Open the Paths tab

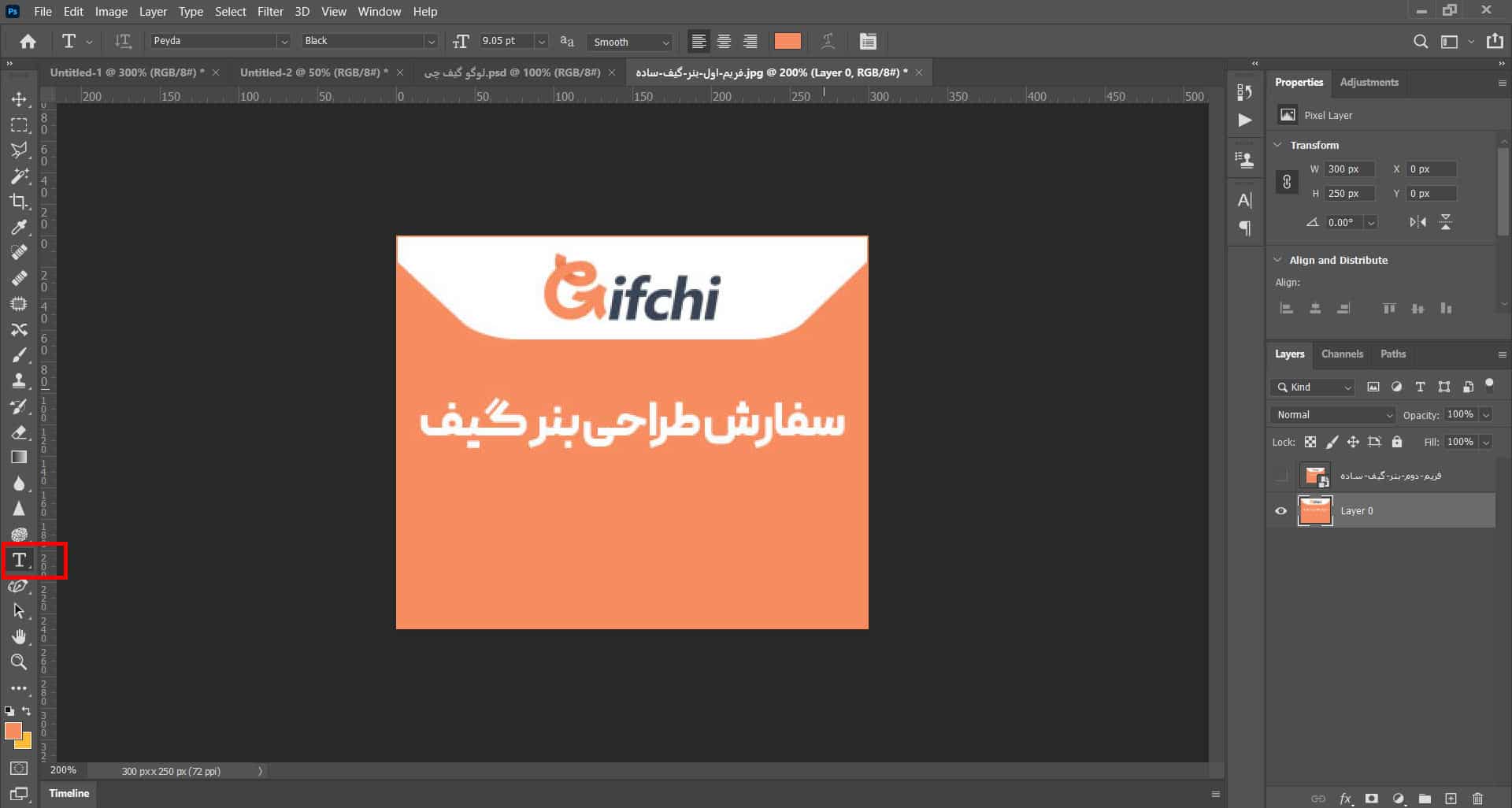coord(1392,354)
